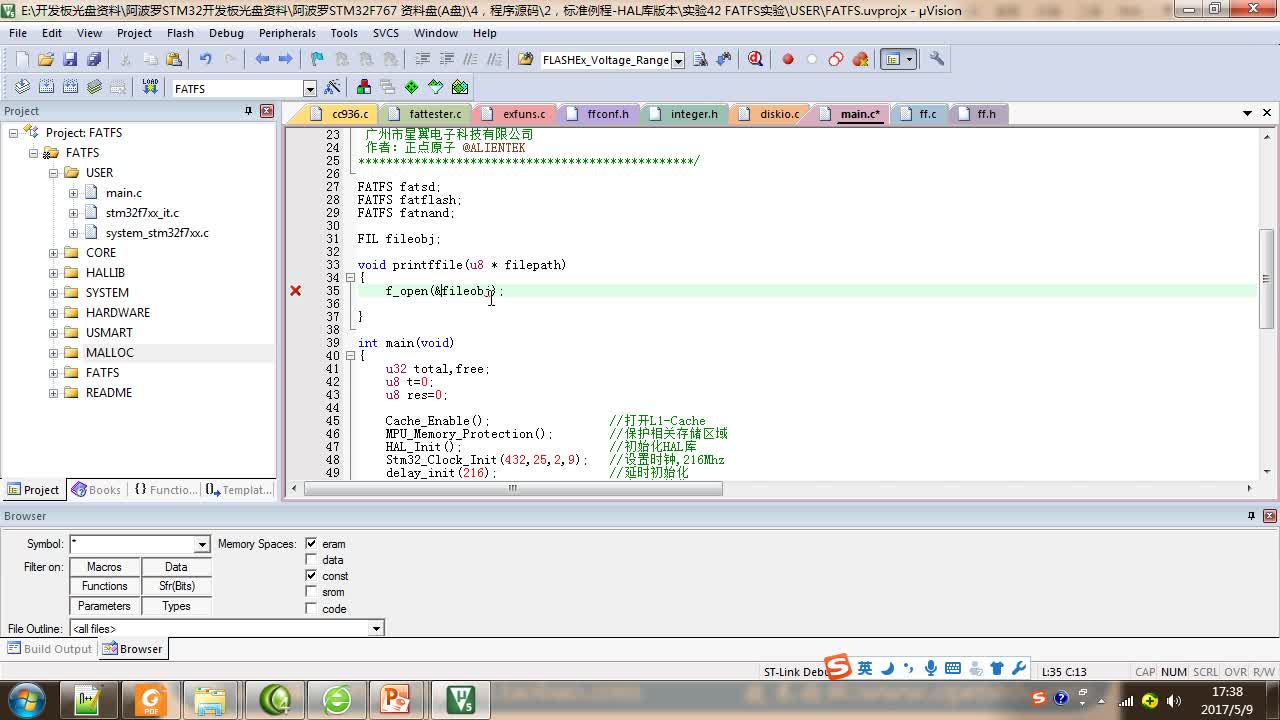
Task: Open Find in Files icon
Action: [526, 59]
